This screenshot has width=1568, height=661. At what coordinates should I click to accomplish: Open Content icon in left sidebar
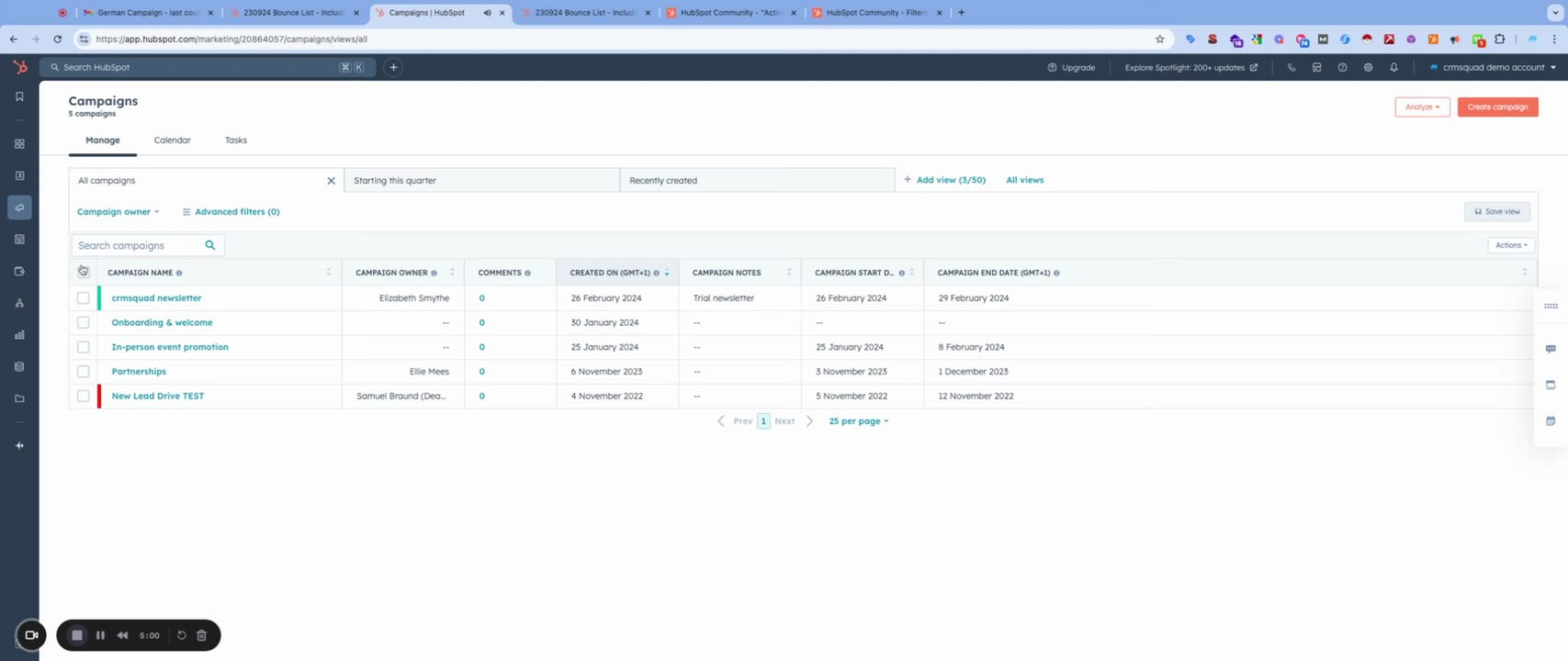[x=19, y=239]
